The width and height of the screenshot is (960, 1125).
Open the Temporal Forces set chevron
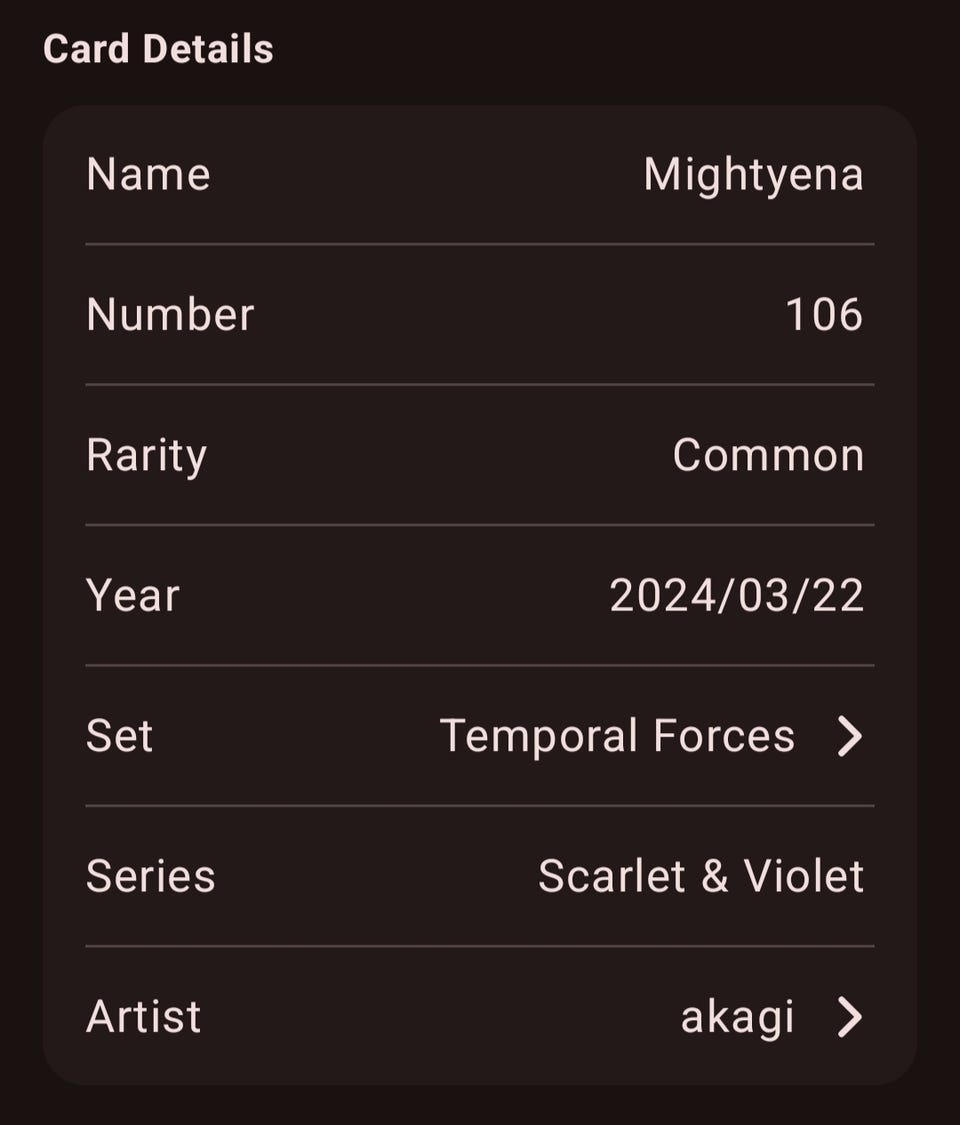(849, 736)
